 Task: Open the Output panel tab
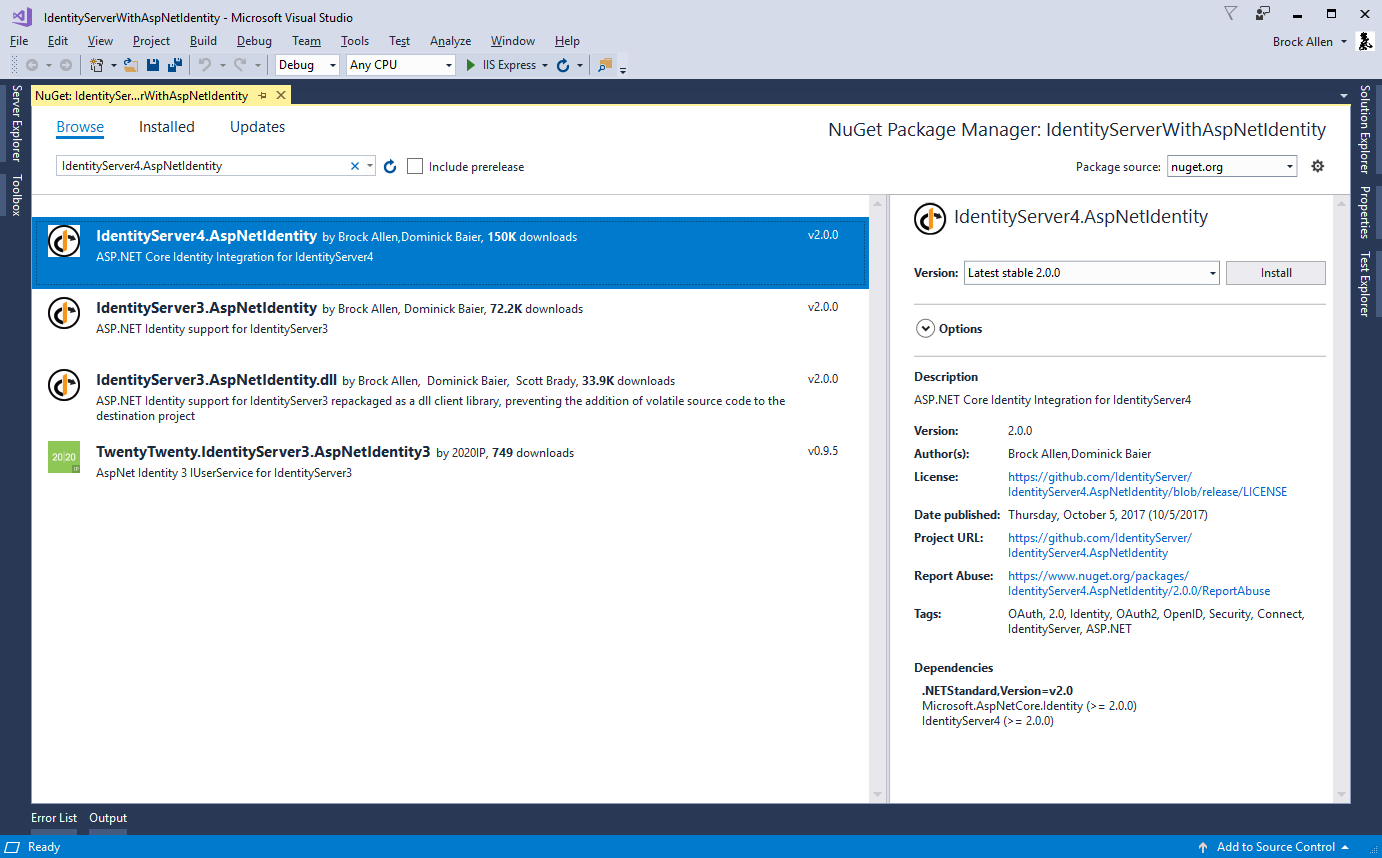click(108, 818)
